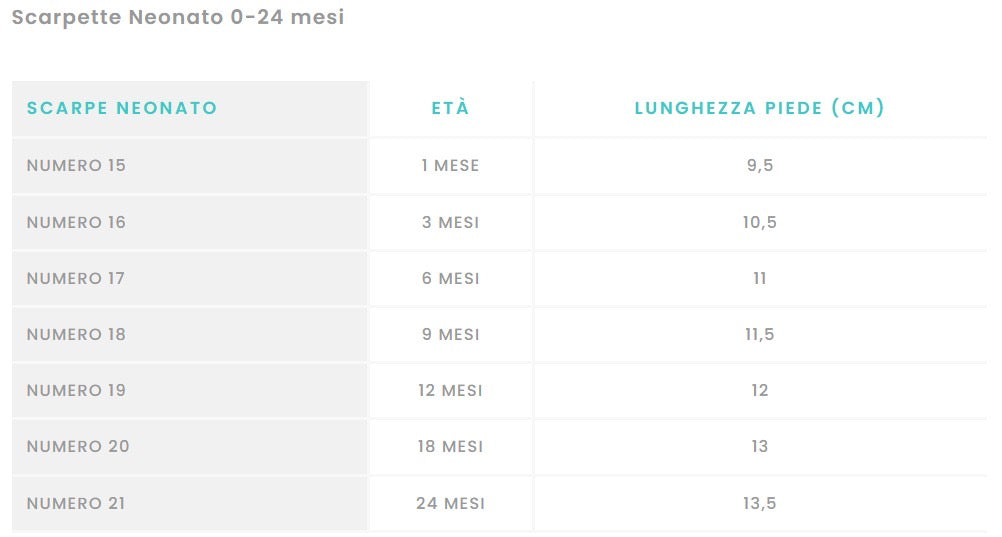Click the 10,5 foot length value
Screen dimensions: 1002x537
[760, 222]
